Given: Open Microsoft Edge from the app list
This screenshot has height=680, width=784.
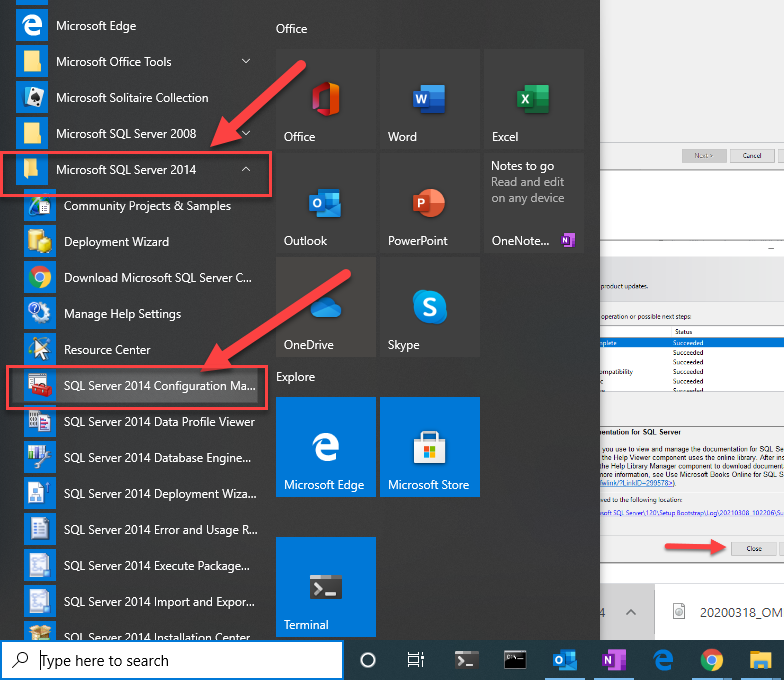Looking at the screenshot, I should [x=135, y=26].
